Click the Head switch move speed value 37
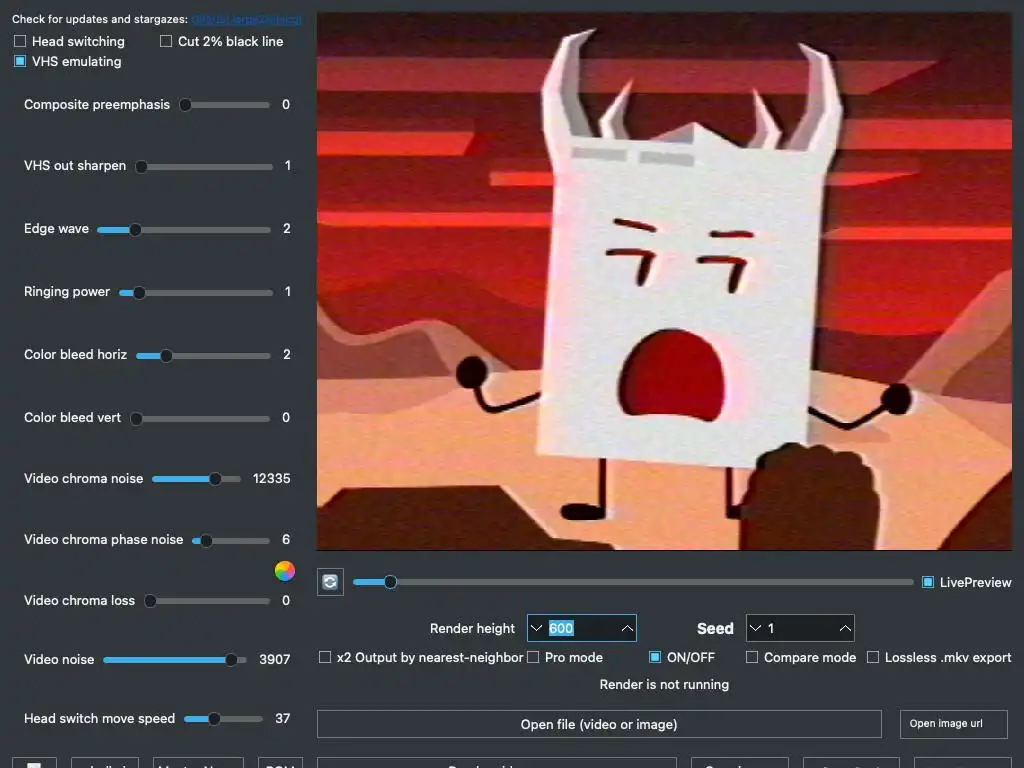 click(x=283, y=718)
